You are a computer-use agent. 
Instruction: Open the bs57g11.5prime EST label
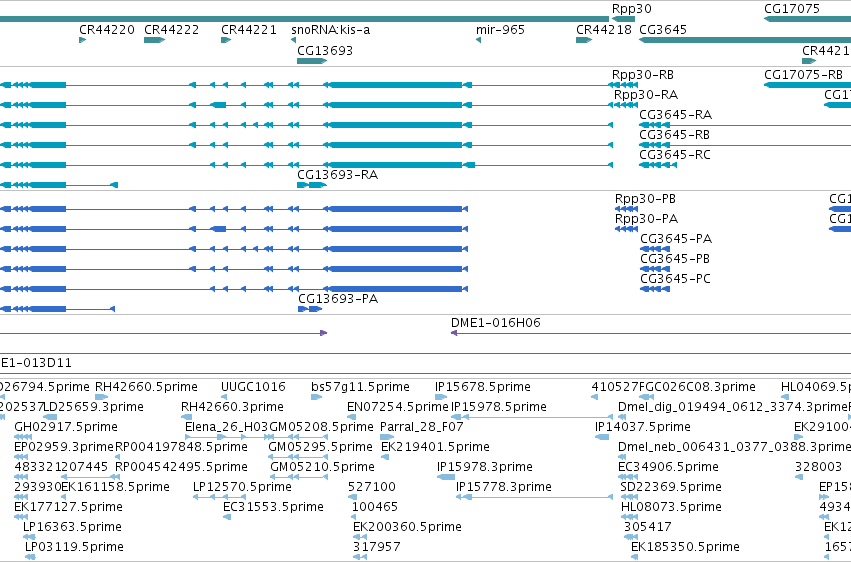(360, 387)
